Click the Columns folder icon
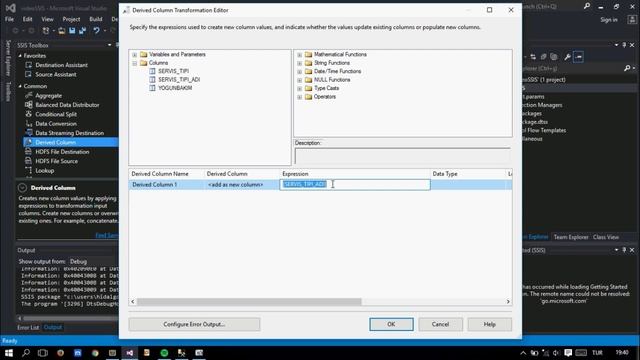The image size is (640, 360). point(143,63)
